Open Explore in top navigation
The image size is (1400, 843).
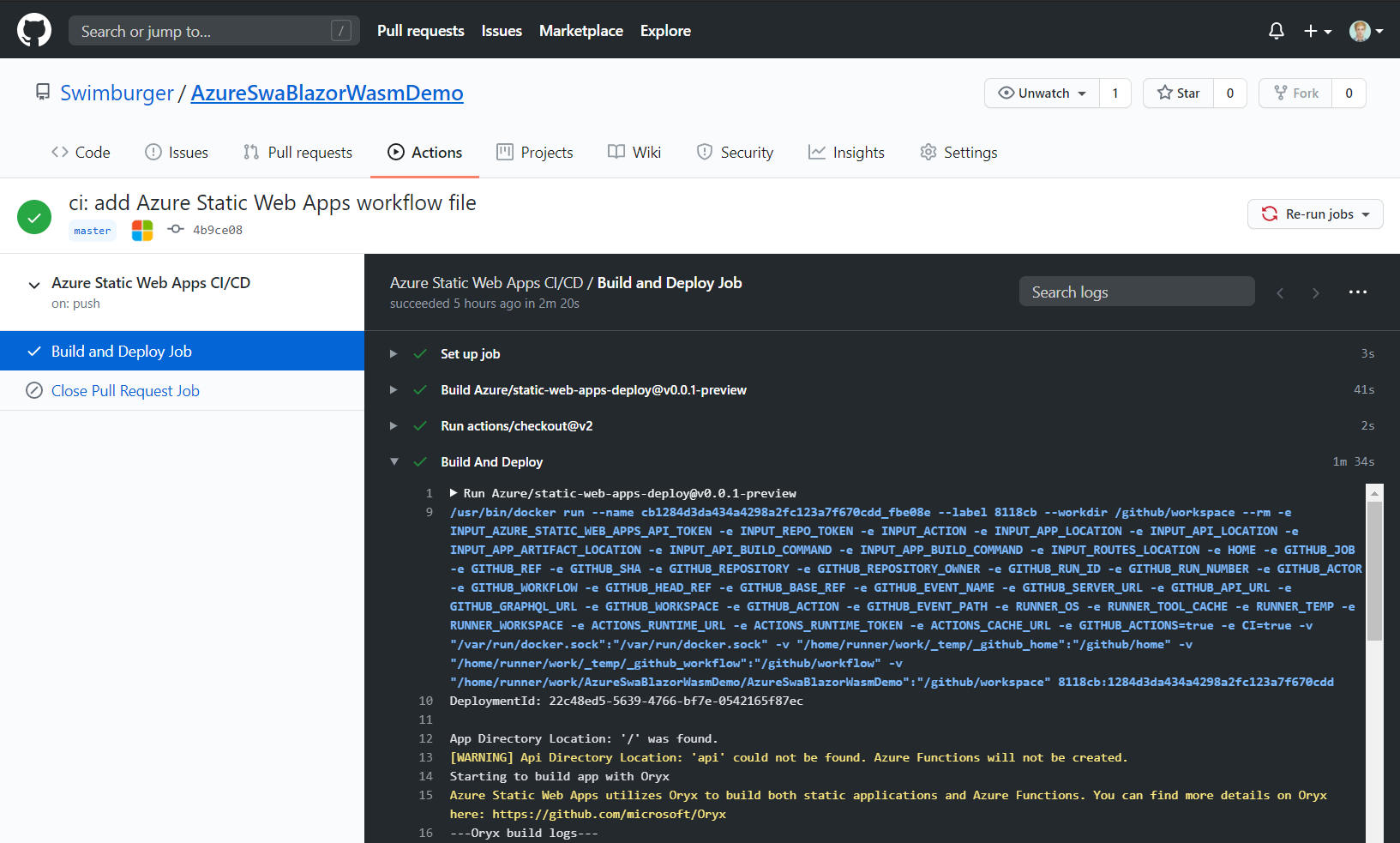pos(665,31)
